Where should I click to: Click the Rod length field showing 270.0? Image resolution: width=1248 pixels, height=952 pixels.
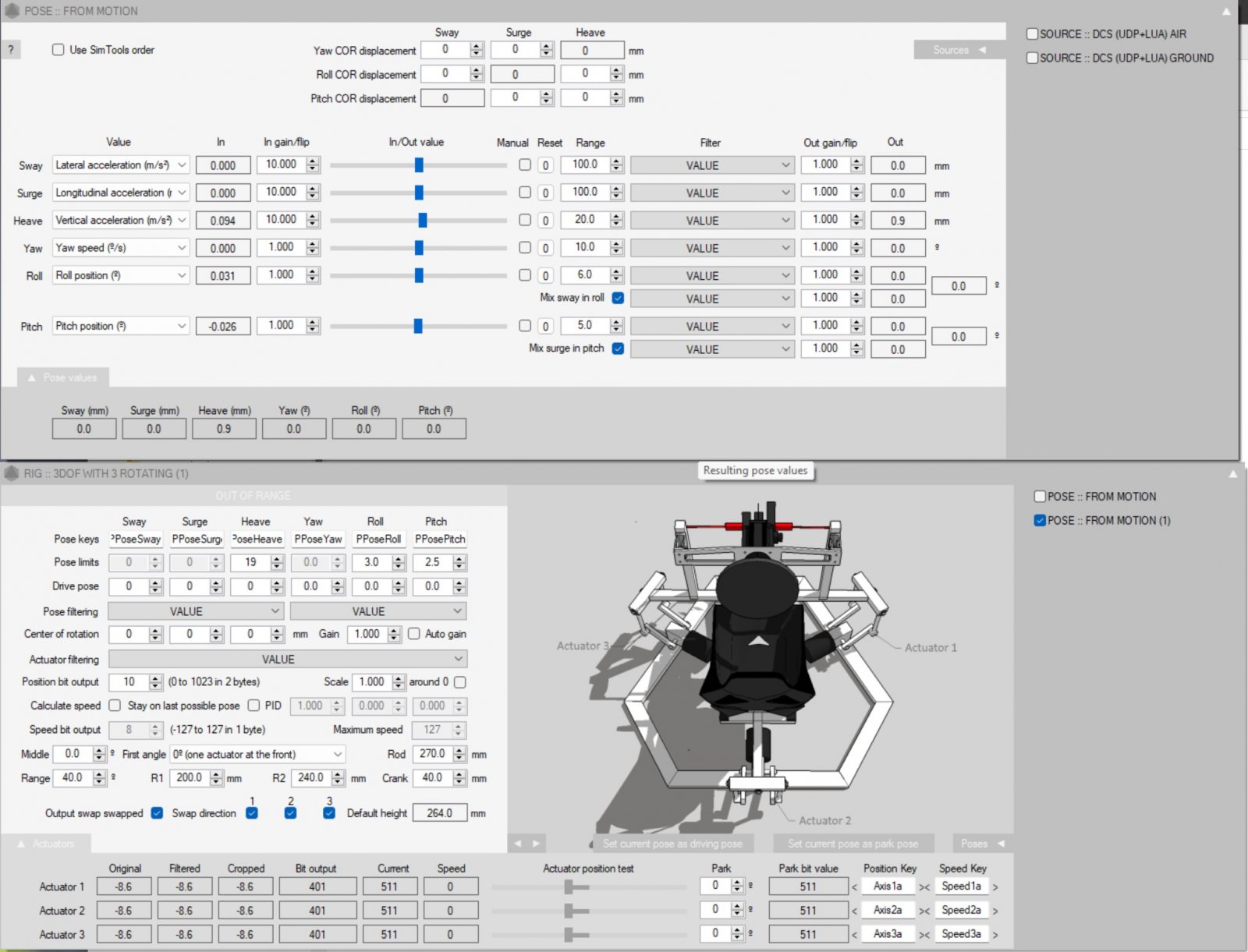pyautogui.click(x=439, y=754)
